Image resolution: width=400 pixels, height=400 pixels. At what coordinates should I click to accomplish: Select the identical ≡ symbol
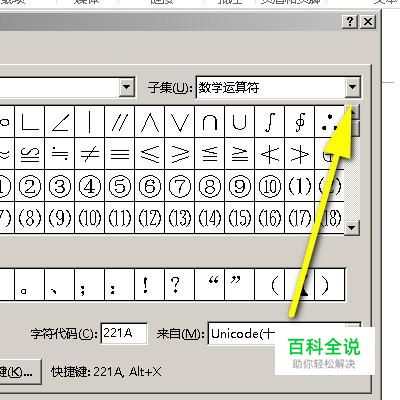[120, 154]
